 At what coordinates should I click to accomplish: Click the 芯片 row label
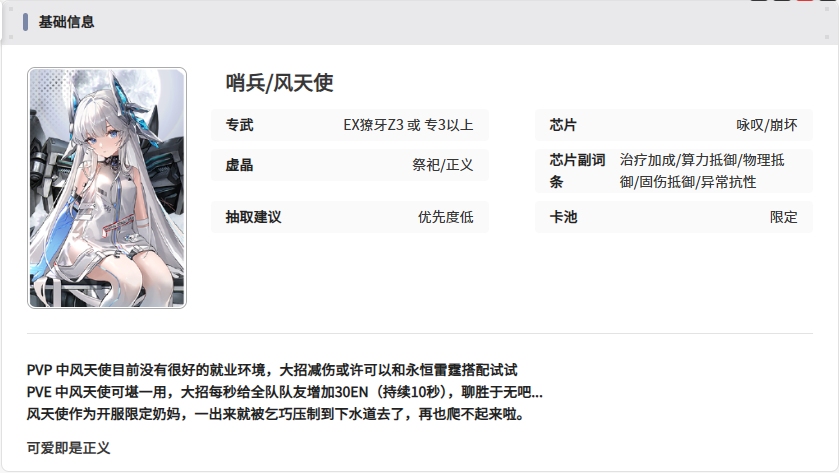(563, 125)
